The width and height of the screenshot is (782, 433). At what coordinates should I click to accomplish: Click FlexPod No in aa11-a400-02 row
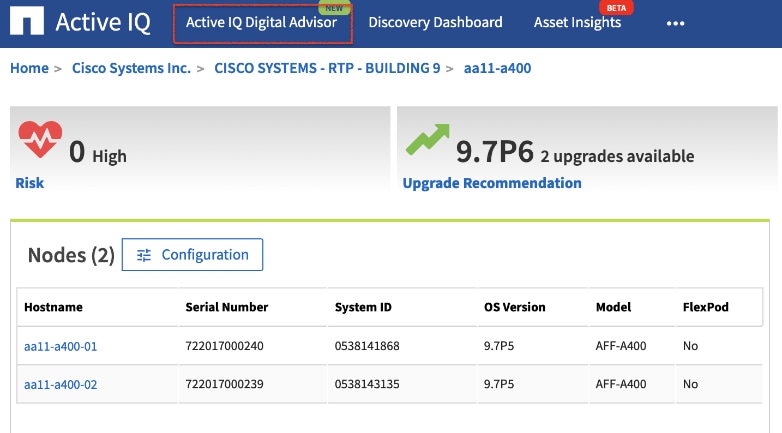coord(690,384)
